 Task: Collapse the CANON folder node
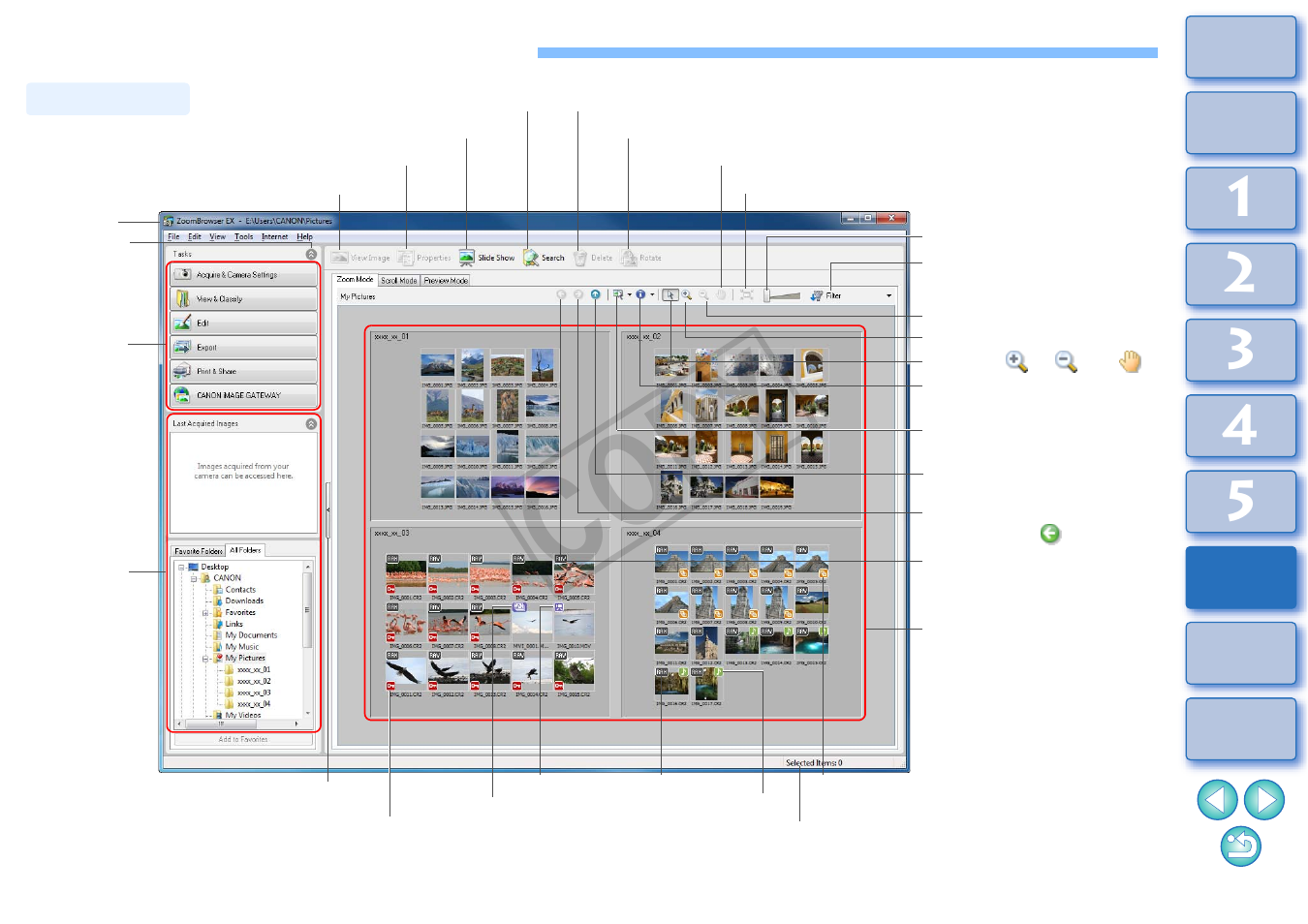point(193,578)
